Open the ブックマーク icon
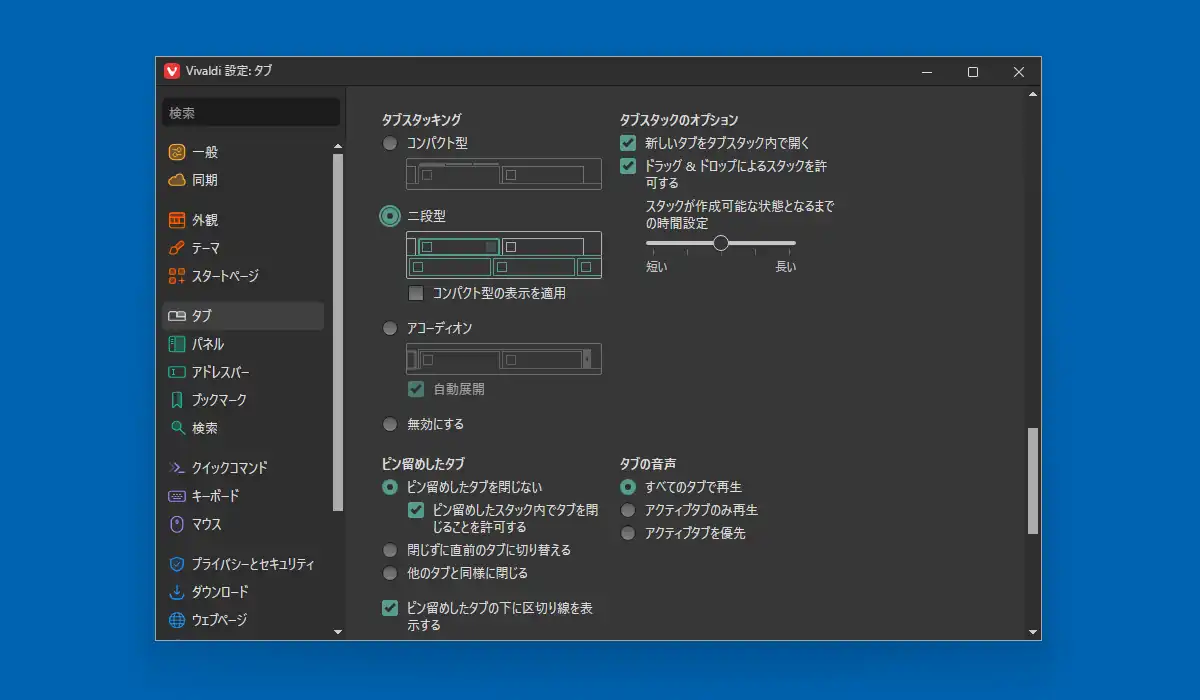The height and width of the screenshot is (700, 1200). coord(177,400)
